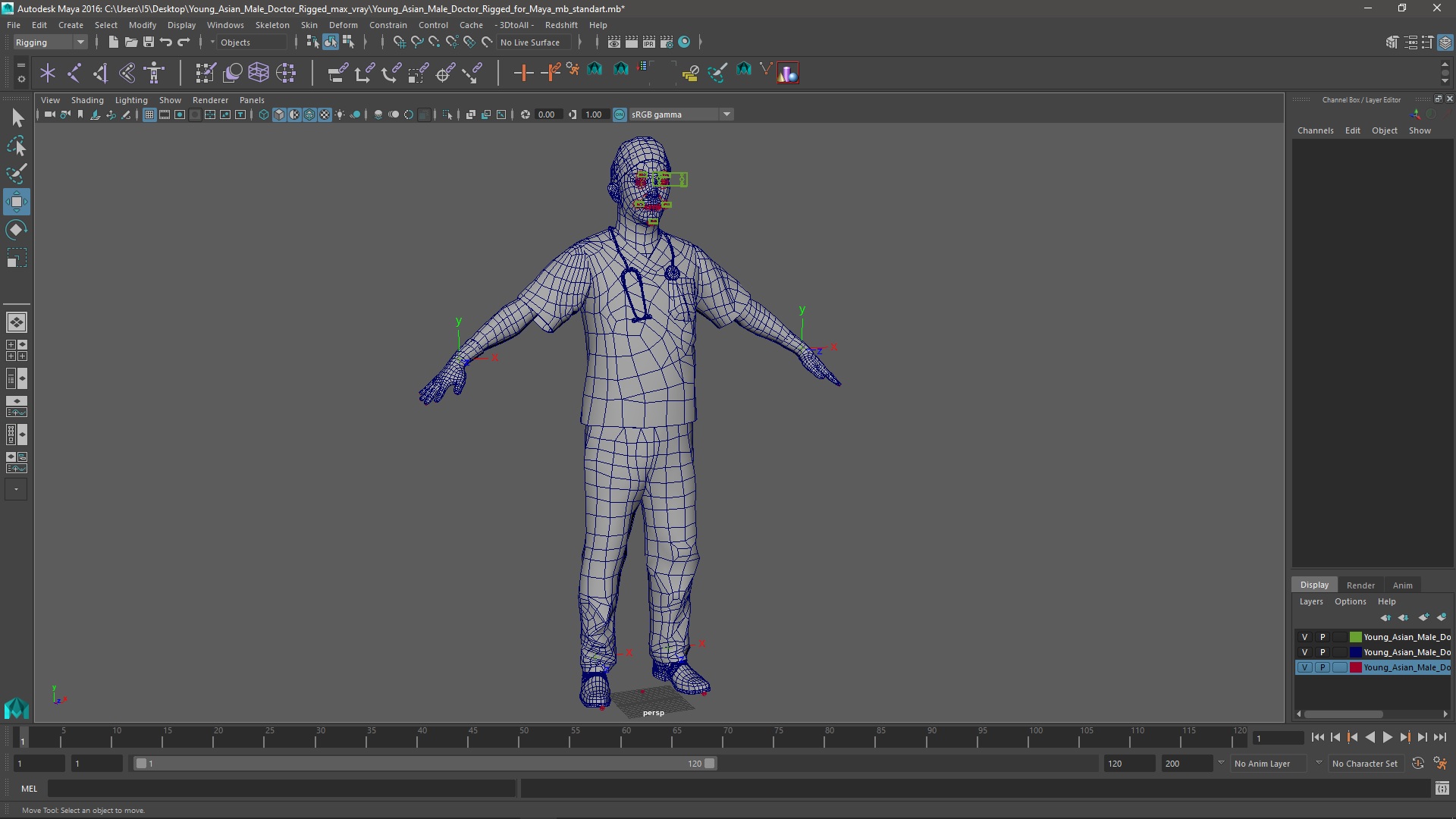The image size is (1456, 819).
Task: Click the Open Scene folder icon
Action: point(130,42)
